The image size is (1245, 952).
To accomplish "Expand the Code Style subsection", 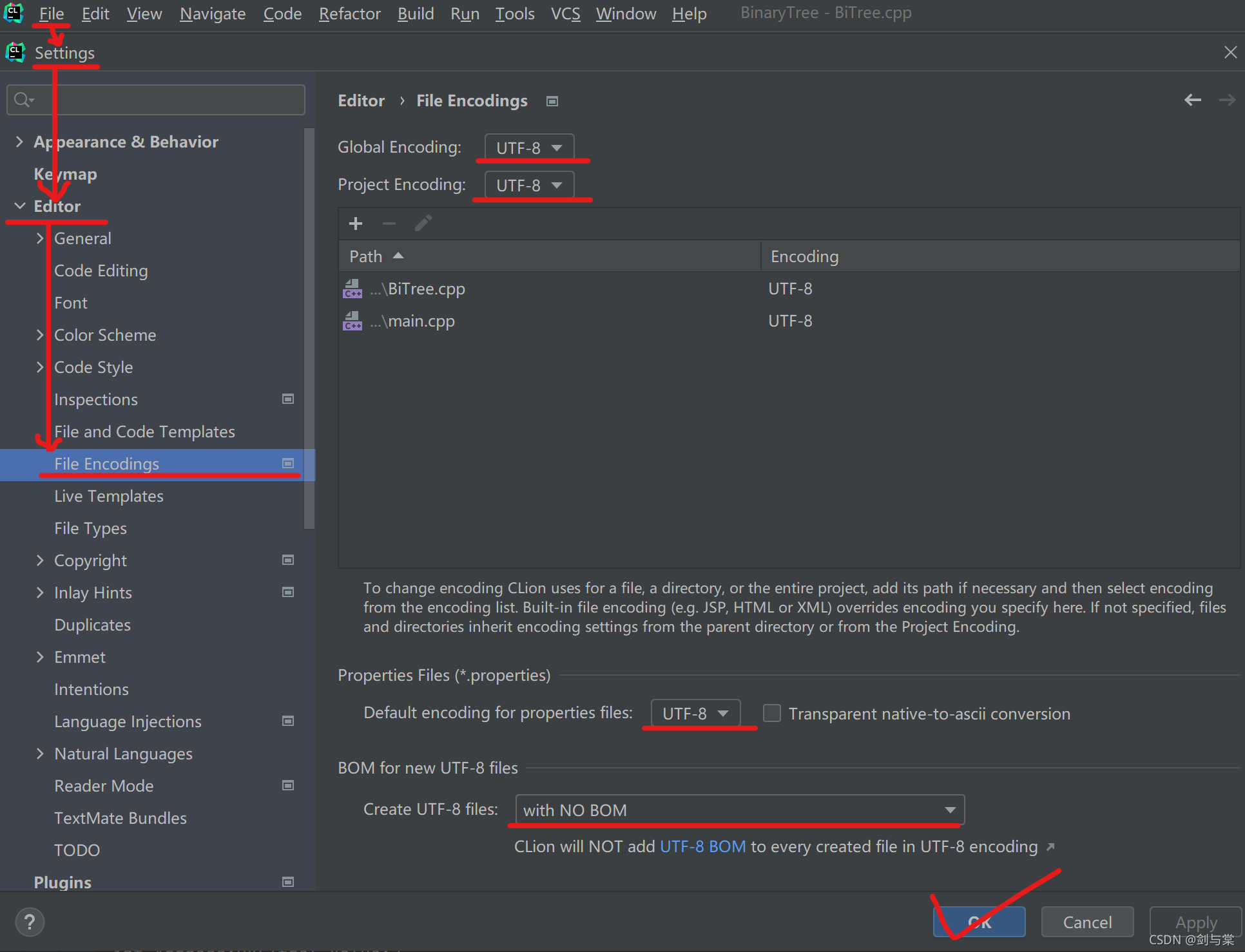I will [x=40, y=367].
